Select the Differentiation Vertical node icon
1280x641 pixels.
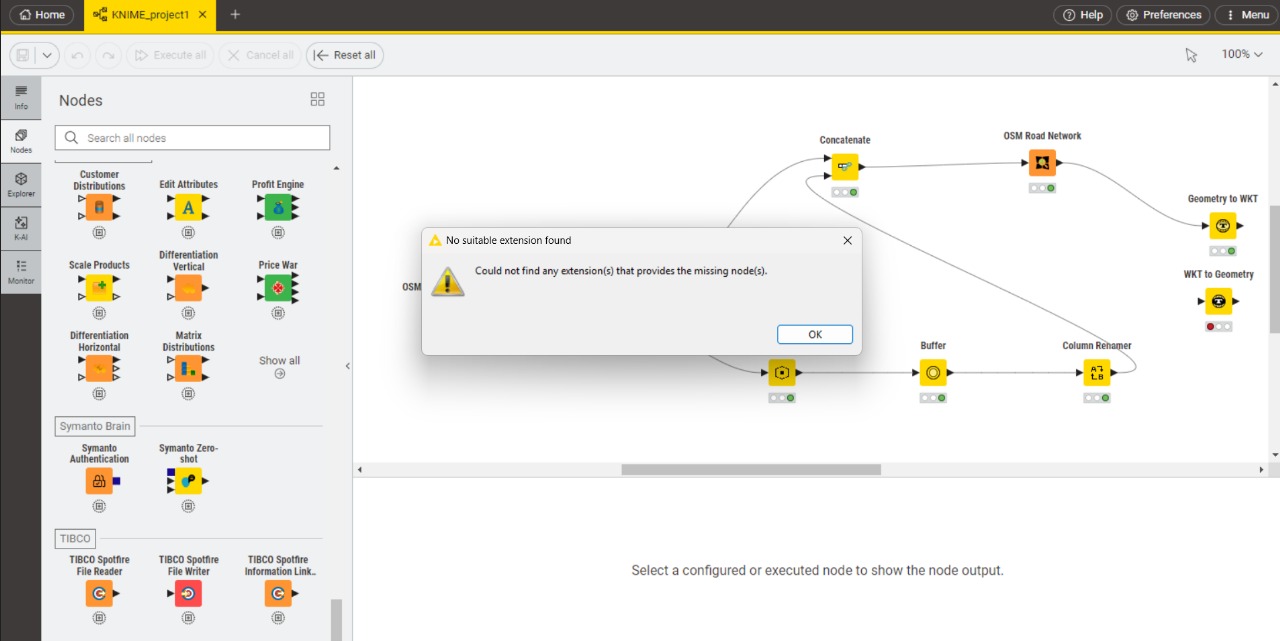pyautogui.click(x=188, y=288)
